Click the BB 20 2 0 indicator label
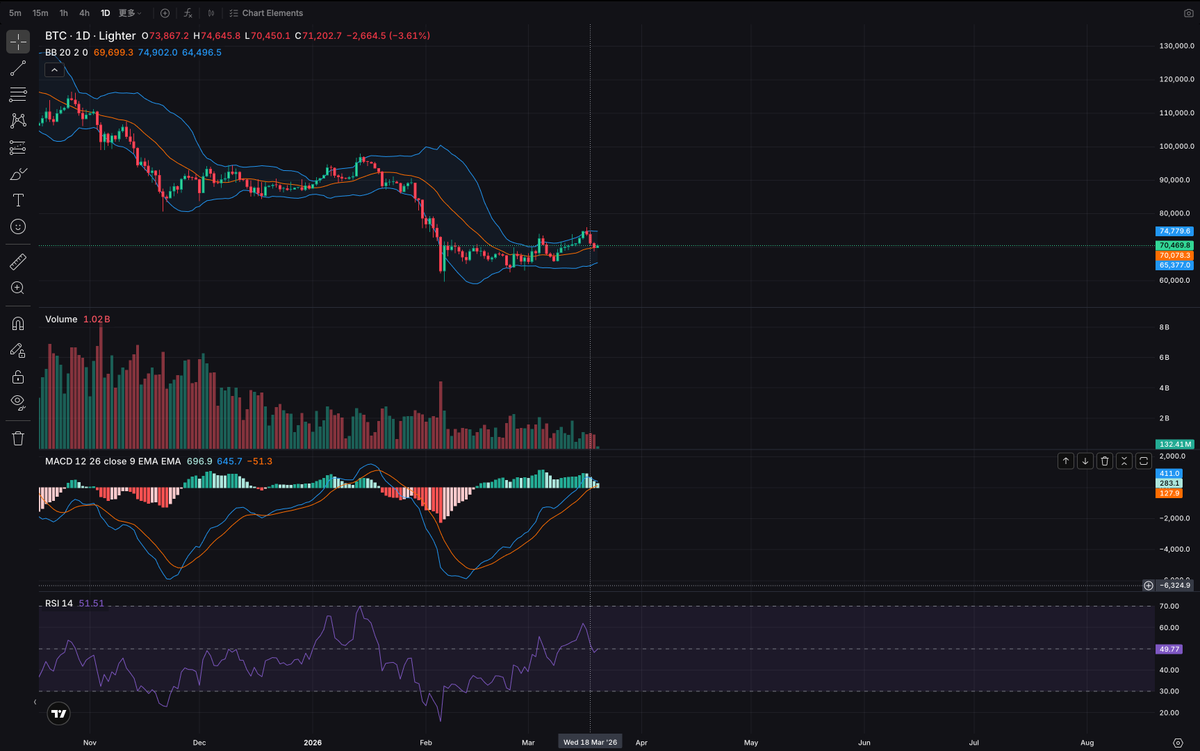 click(67, 52)
